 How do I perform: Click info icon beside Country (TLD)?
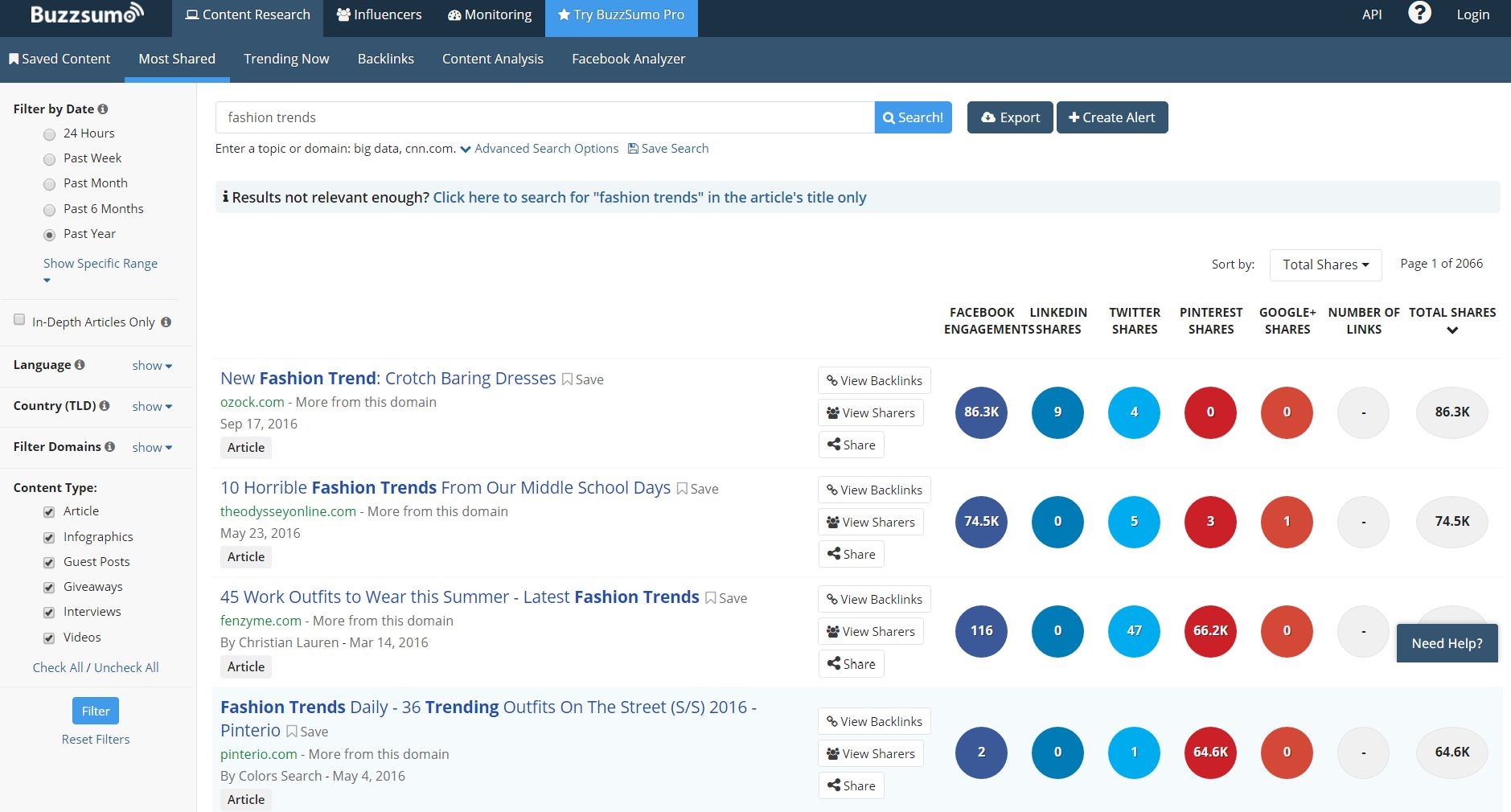[x=105, y=406]
